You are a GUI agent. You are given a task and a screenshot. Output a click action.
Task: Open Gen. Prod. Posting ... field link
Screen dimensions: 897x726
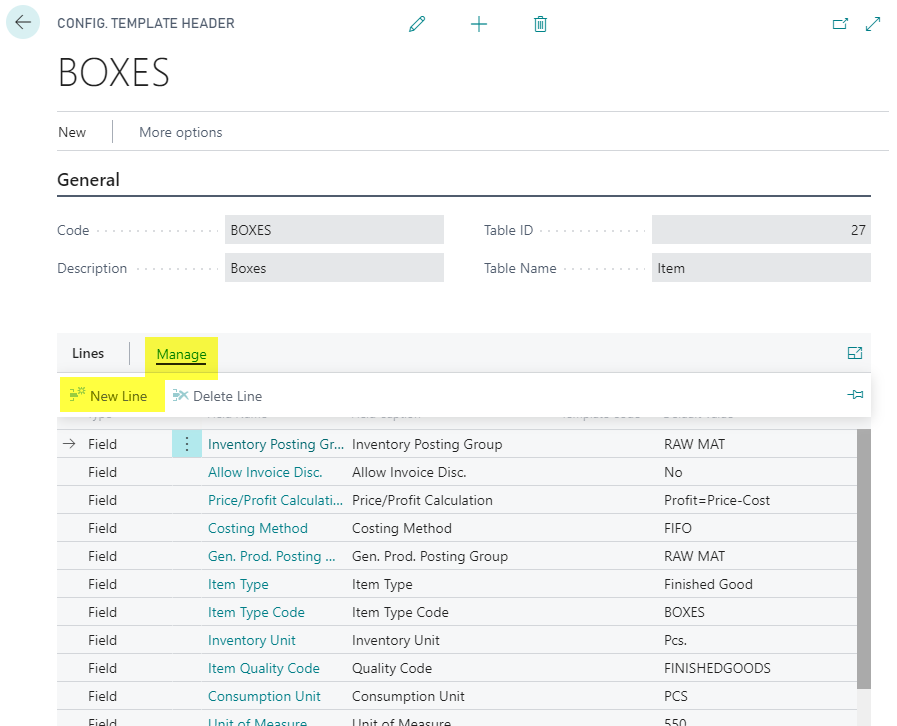[271, 557]
